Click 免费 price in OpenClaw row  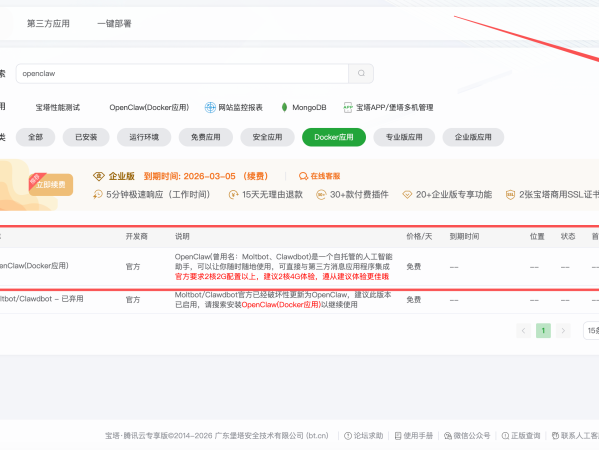414,267
